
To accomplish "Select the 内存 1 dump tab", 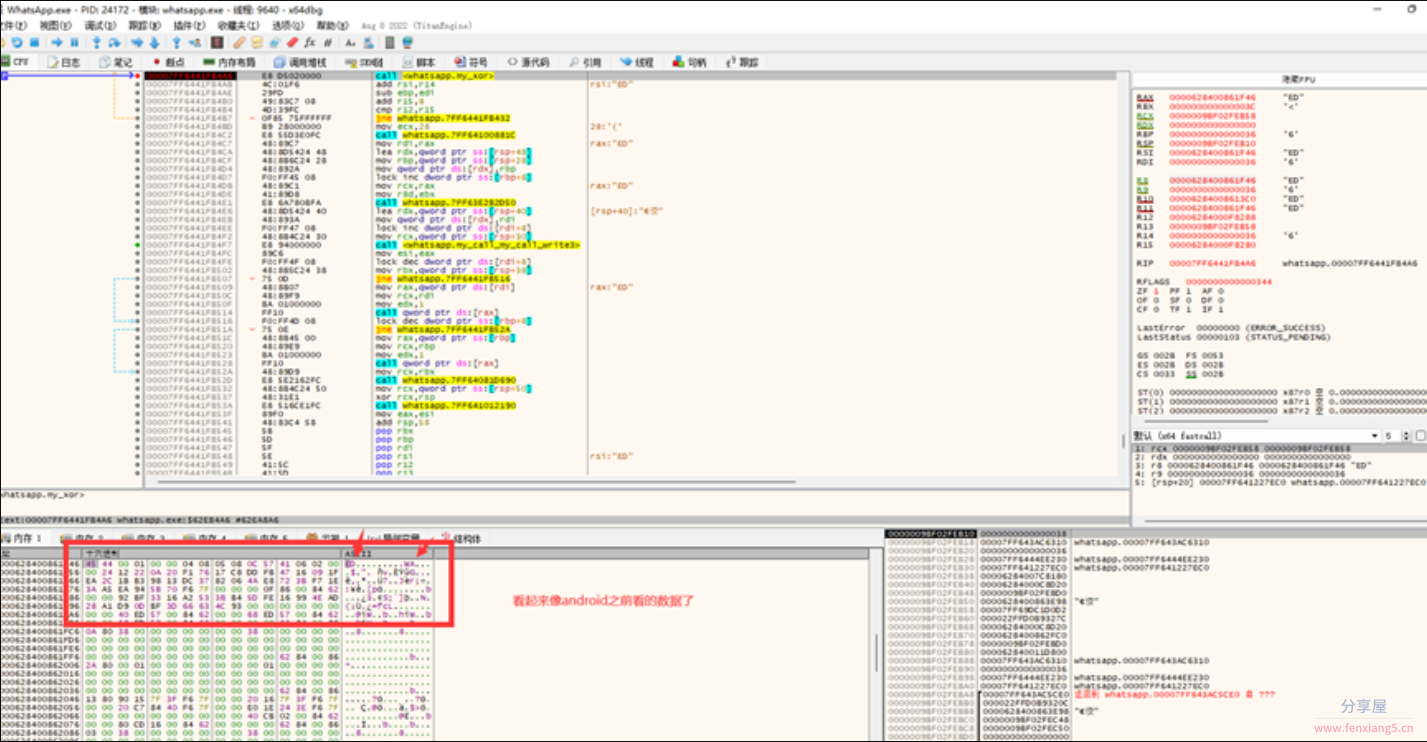I will [x=22, y=539].
